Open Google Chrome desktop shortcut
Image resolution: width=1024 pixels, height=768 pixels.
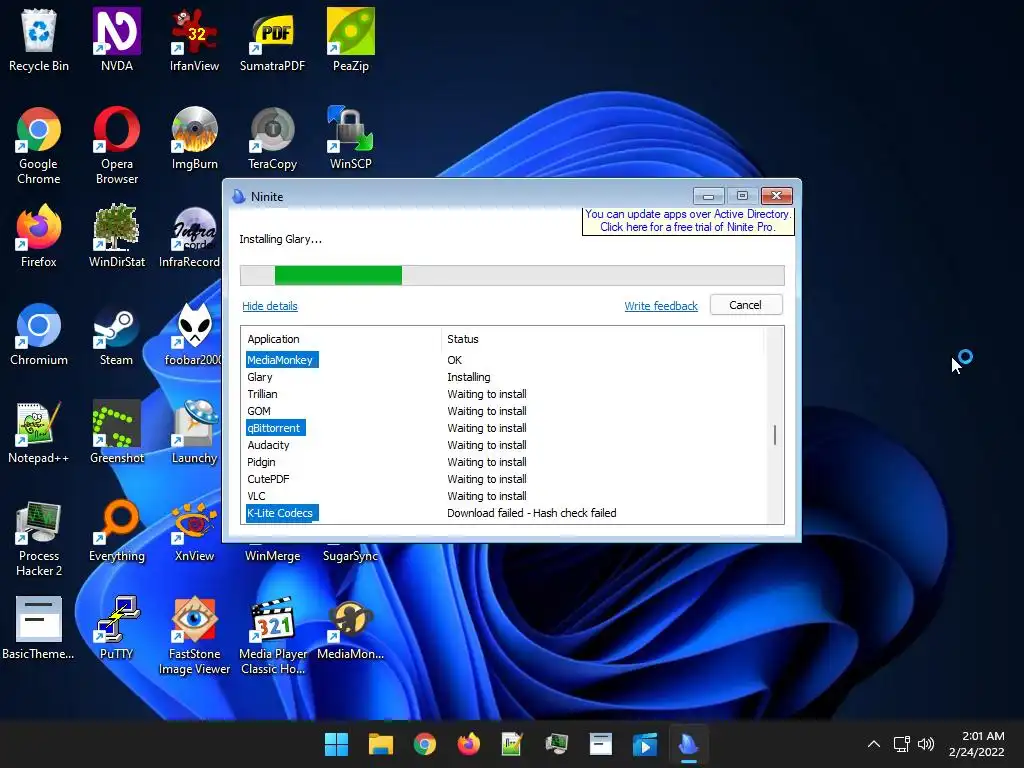(39, 145)
